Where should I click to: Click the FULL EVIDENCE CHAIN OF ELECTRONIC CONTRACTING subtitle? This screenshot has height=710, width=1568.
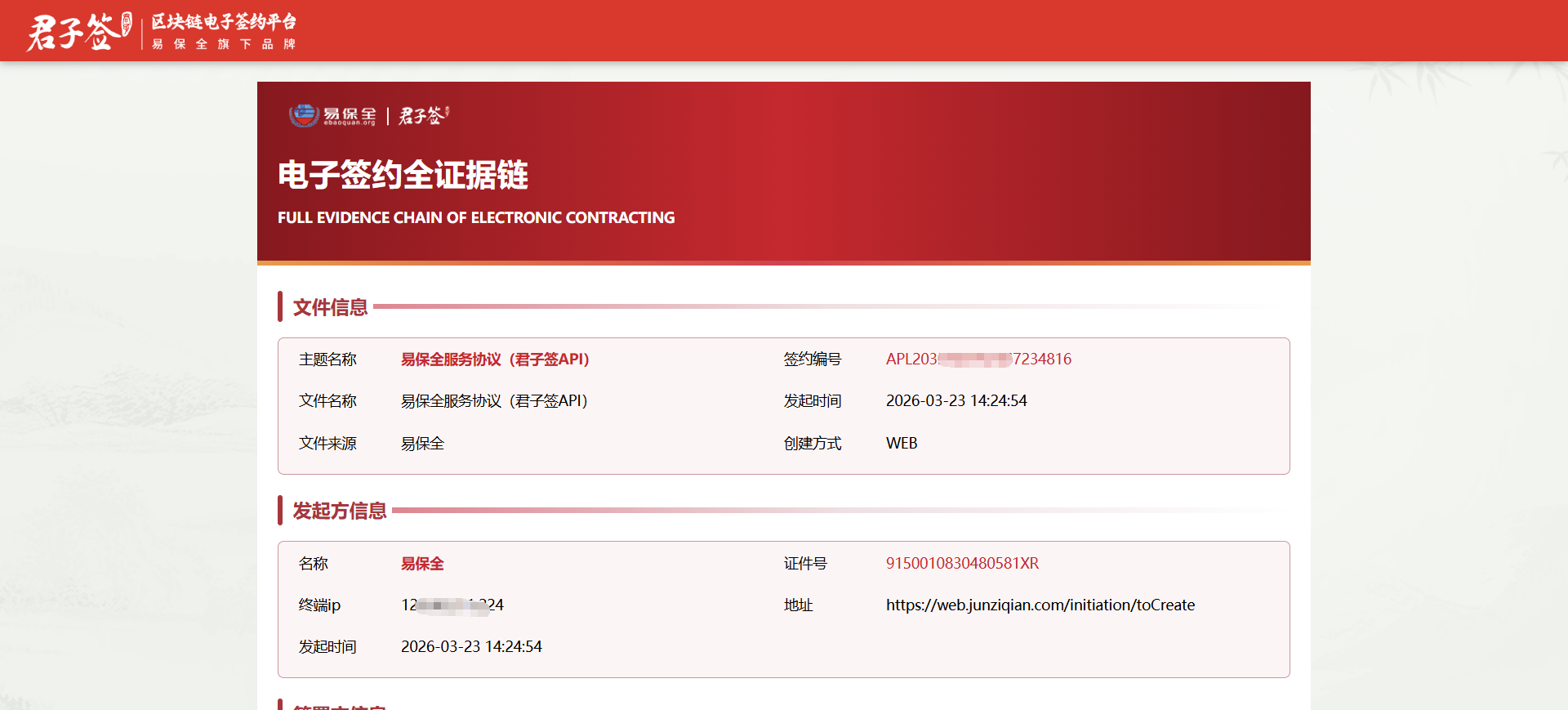[x=476, y=217]
